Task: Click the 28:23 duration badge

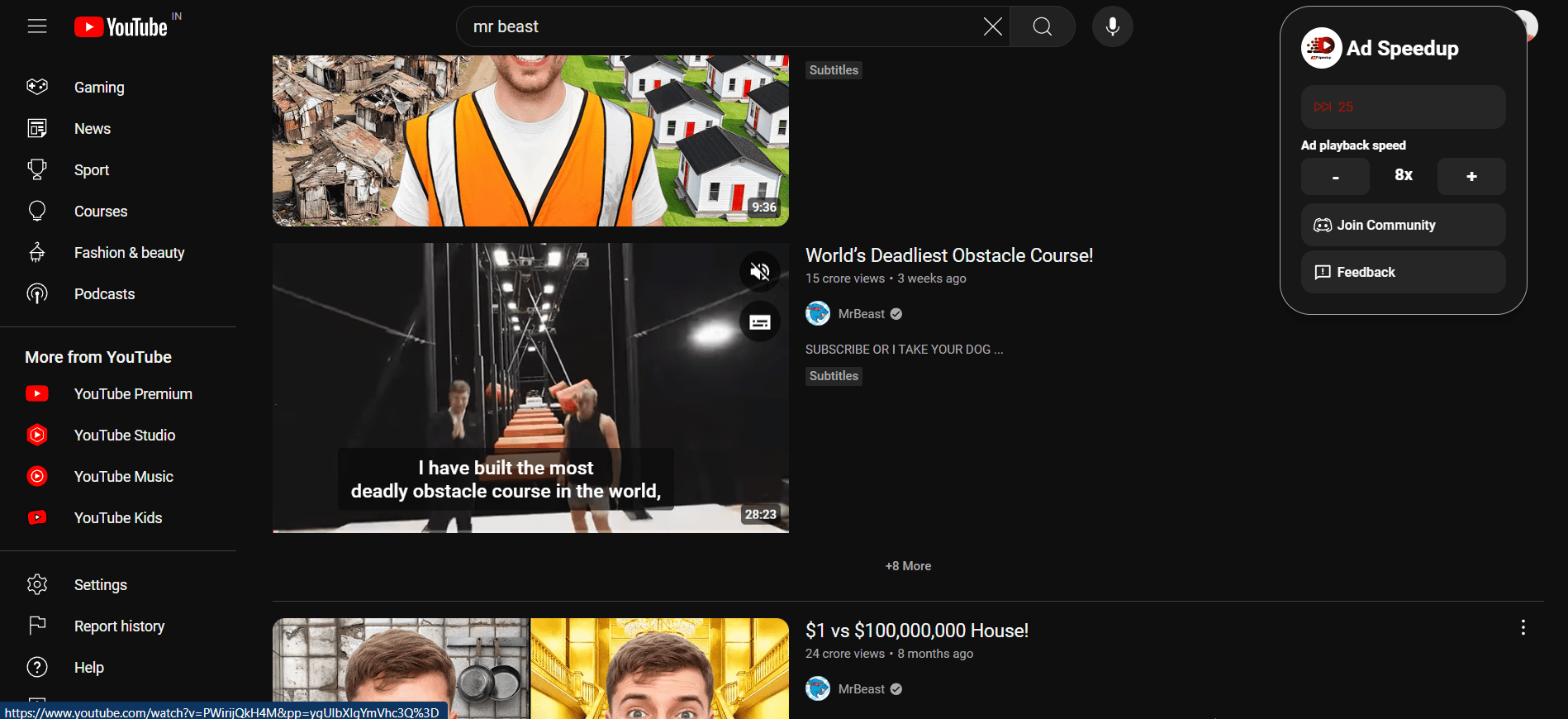Action: click(760, 515)
